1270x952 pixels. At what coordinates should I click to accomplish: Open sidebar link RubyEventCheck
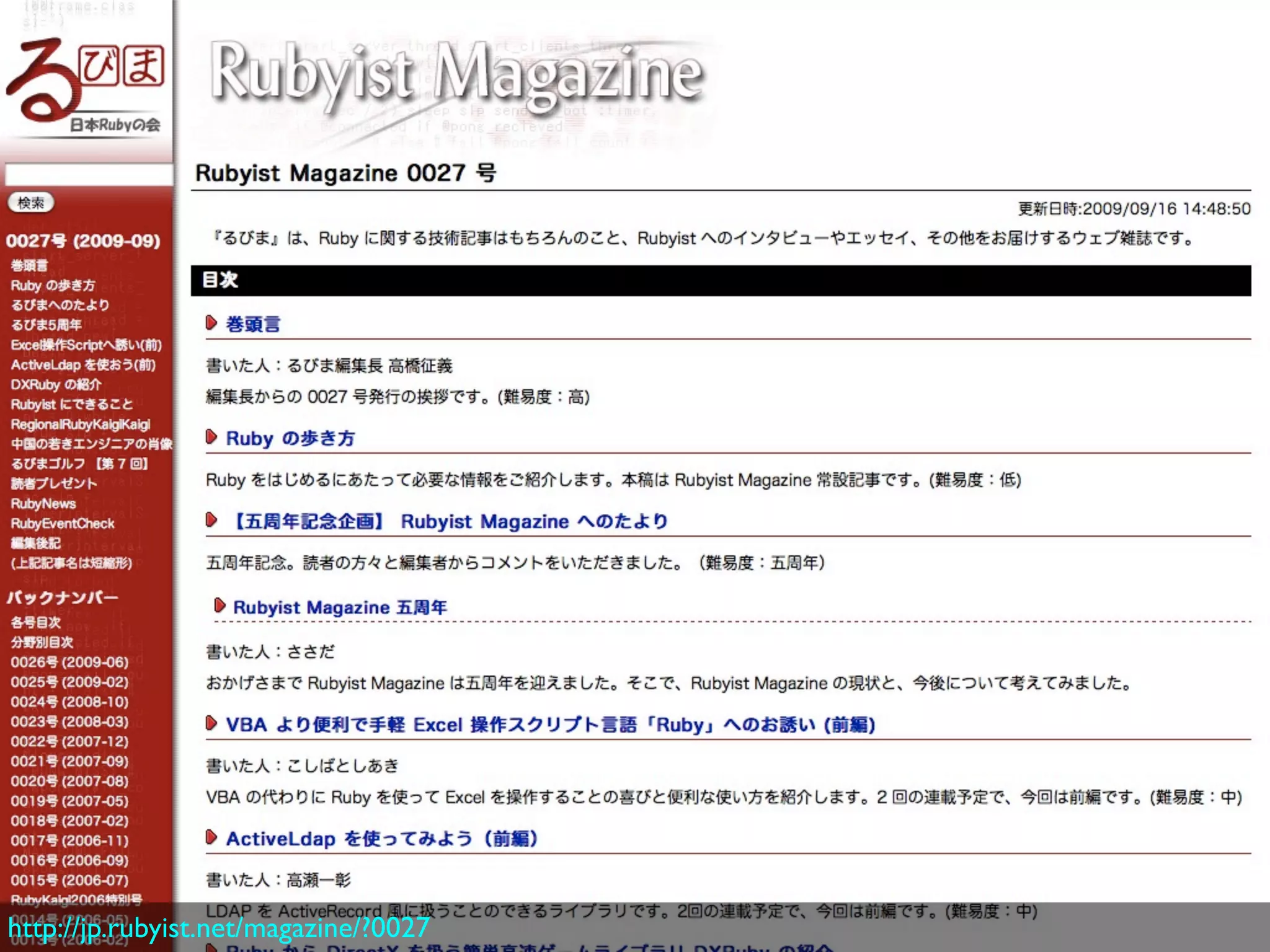coord(63,523)
